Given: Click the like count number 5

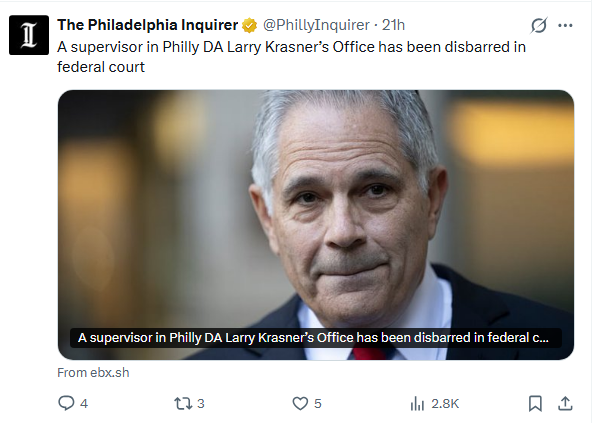Looking at the screenshot, I should [x=318, y=404].
